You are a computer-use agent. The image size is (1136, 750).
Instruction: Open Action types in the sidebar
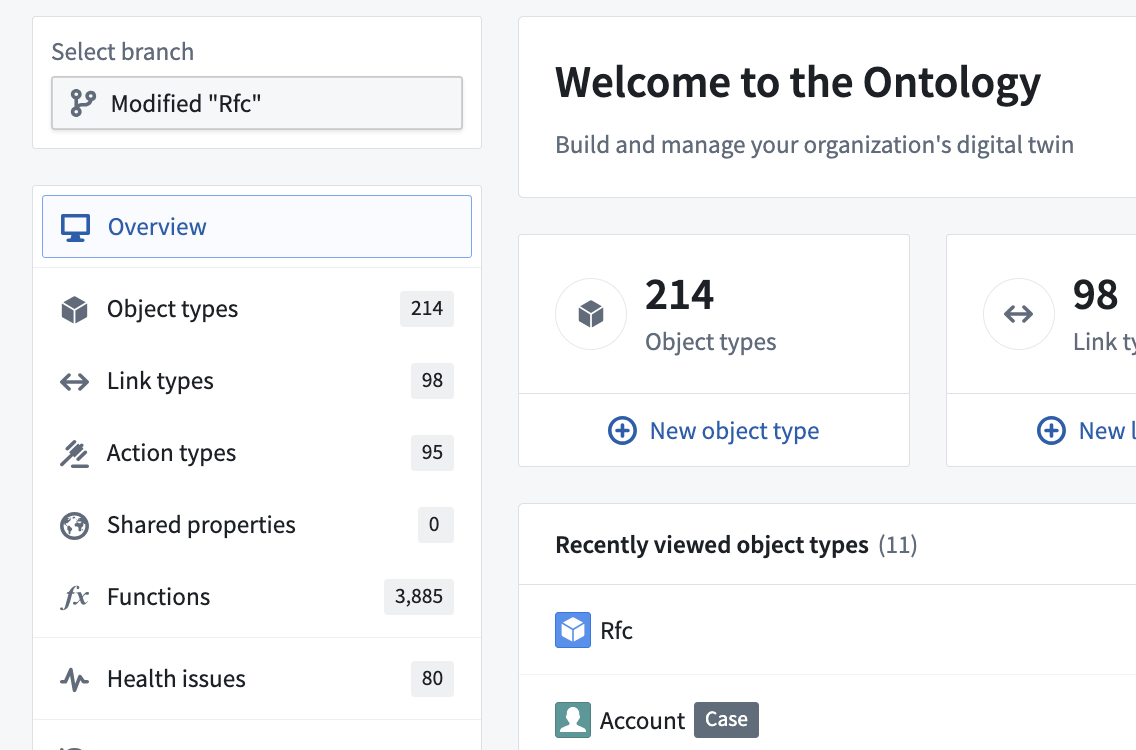click(x=256, y=453)
